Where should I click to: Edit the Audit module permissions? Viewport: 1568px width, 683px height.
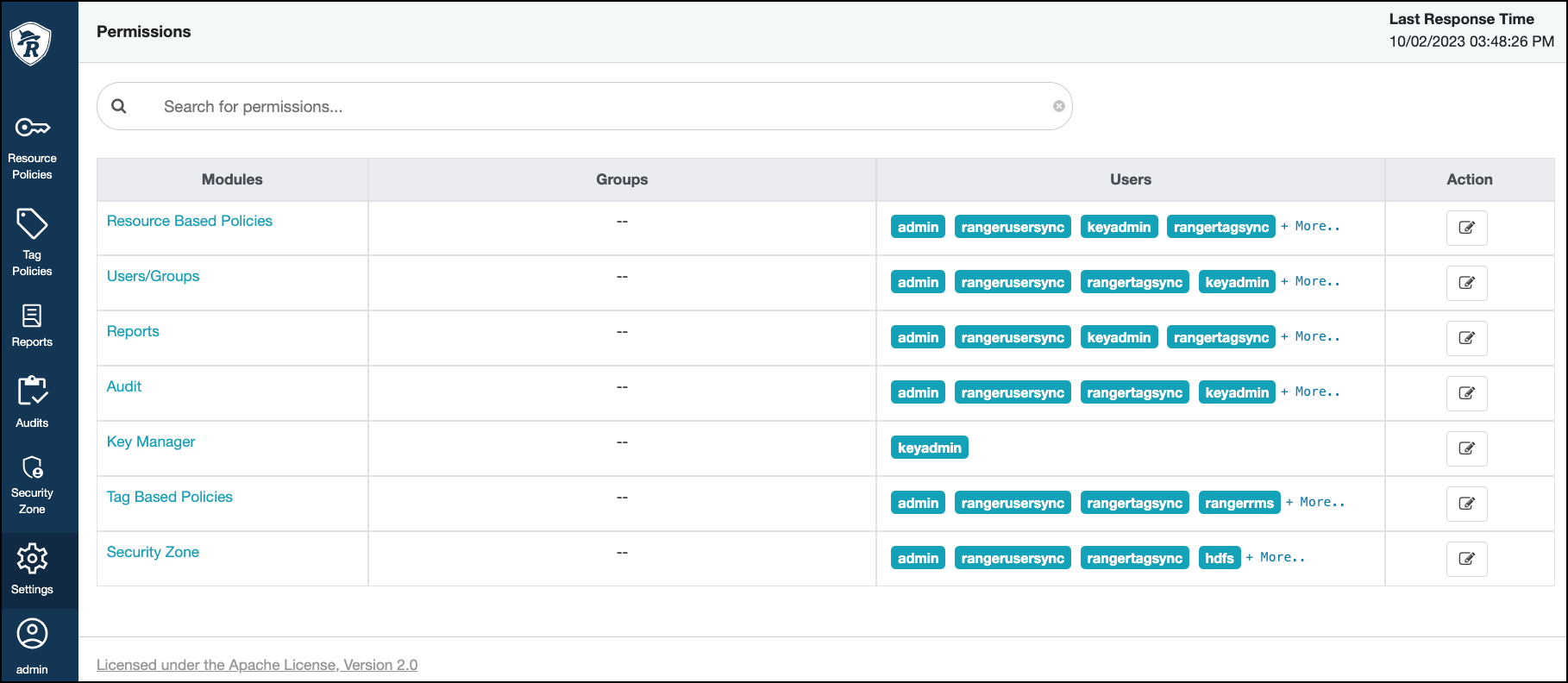tap(1466, 393)
